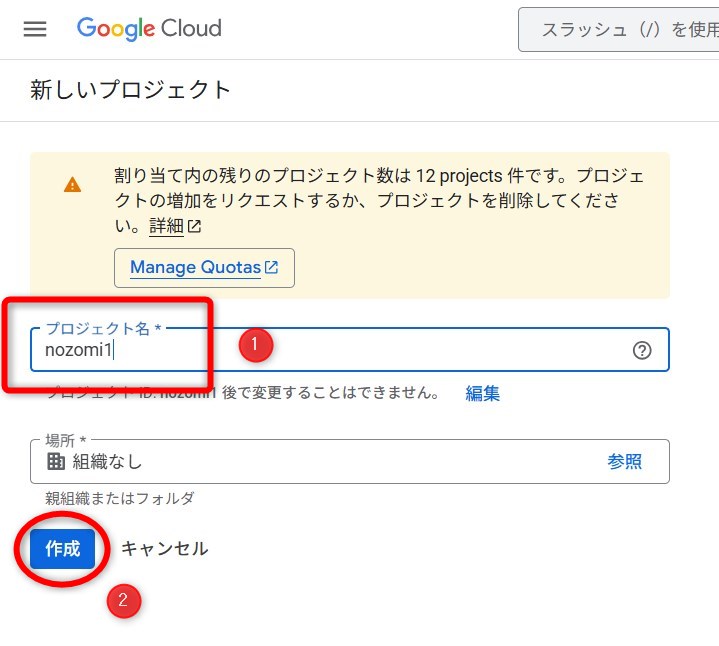
Task: Click the 新しいプロジェクト page heading
Action: pyautogui.click(x=131, y=90)
